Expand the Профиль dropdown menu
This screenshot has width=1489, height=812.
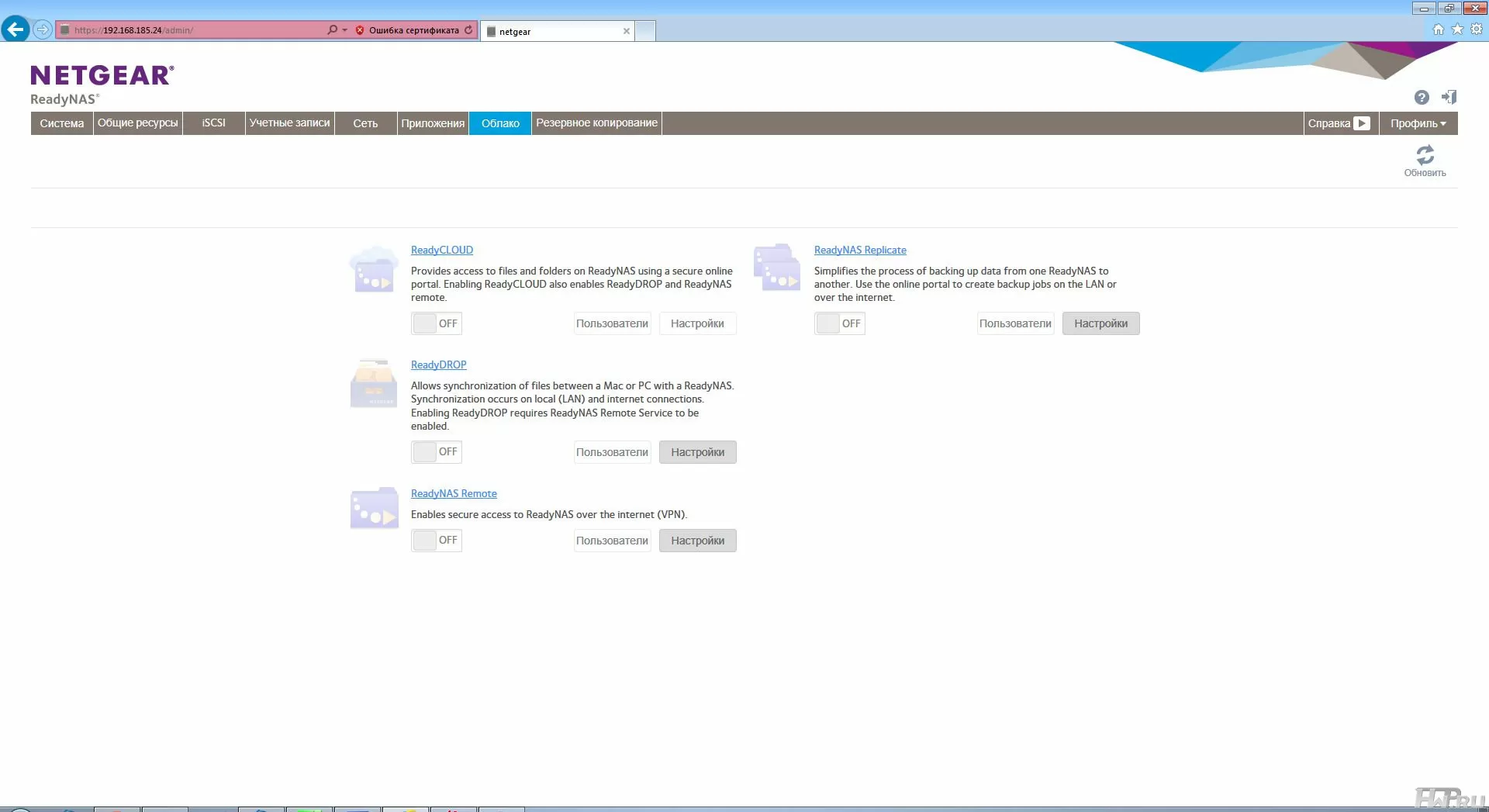[x=1418, y=123]
